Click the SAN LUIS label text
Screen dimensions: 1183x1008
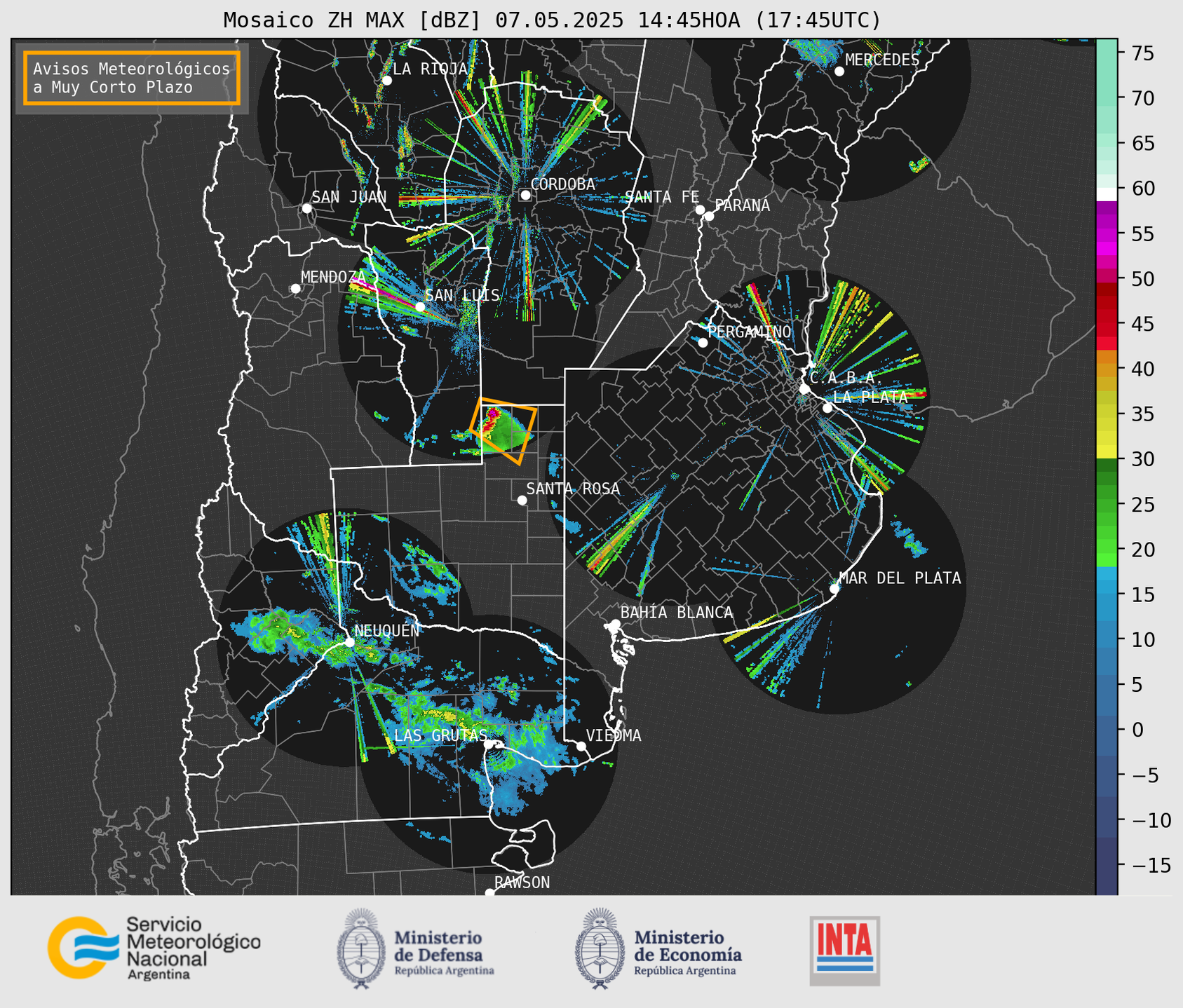[462, 295]
